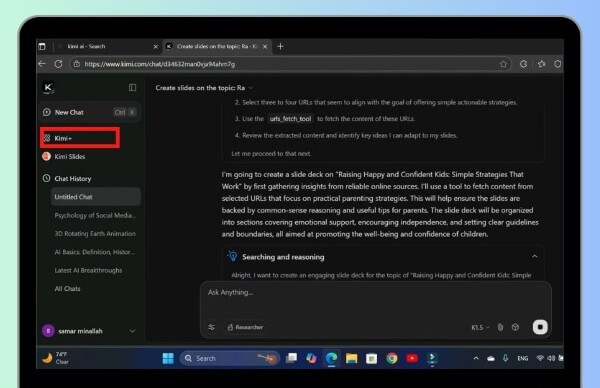This screenshot has width=600, height=388.
Task: Start a New Chat
Action: pyautogui.click(x=90, y=112)
